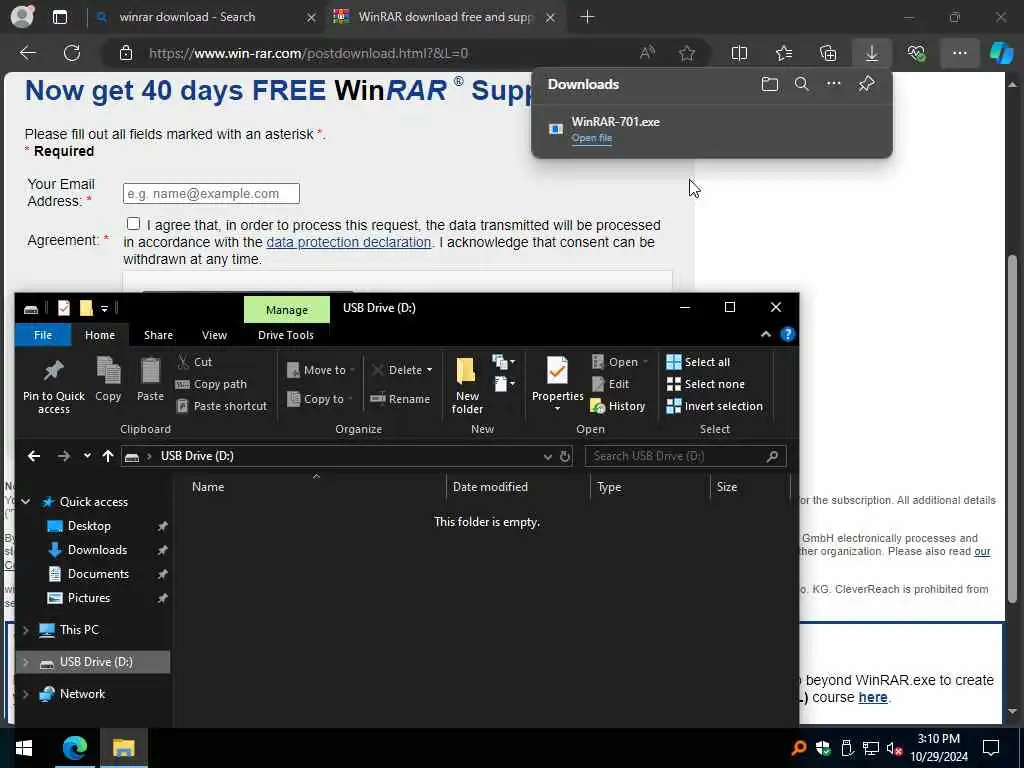Screen dimensions: 1024x768
Task: Open More options in Downloads panel
Action: click(x=834, y=84)
